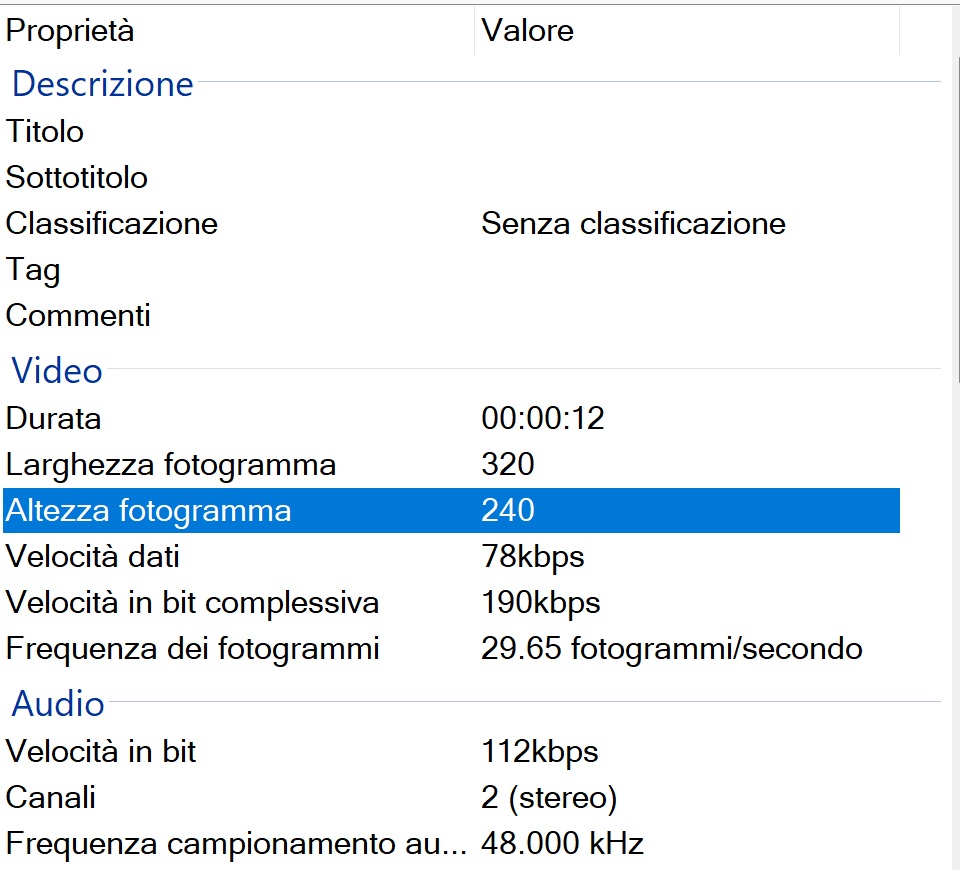960x870 pixels.
Task: Select the Tag property row
Action: click(x=33, y=269)
